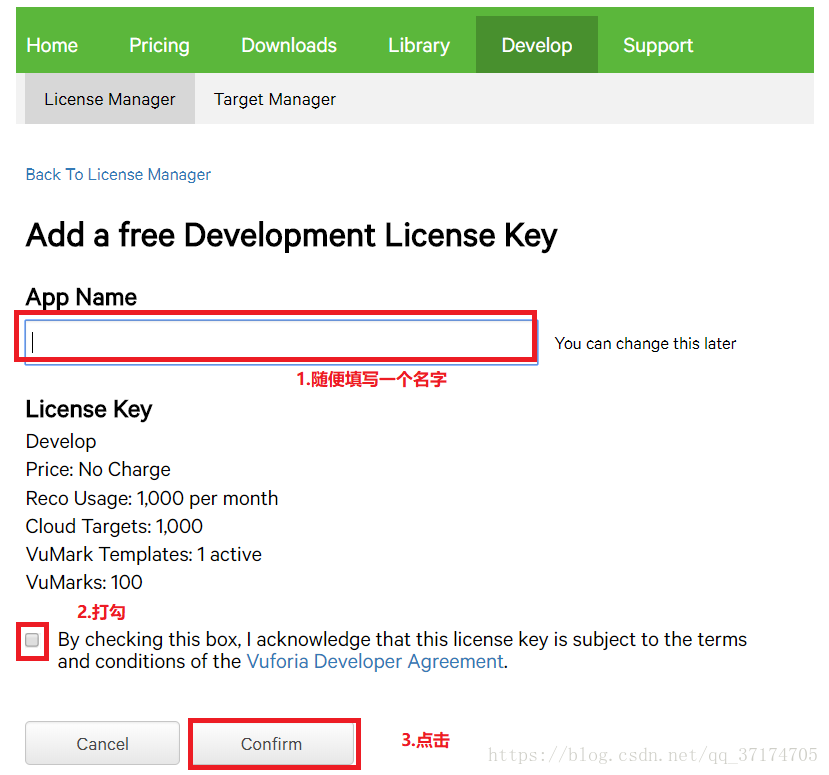The image size is (829, 775).
Task: Focus the App Name input field
Action: [x=281, y=342]
